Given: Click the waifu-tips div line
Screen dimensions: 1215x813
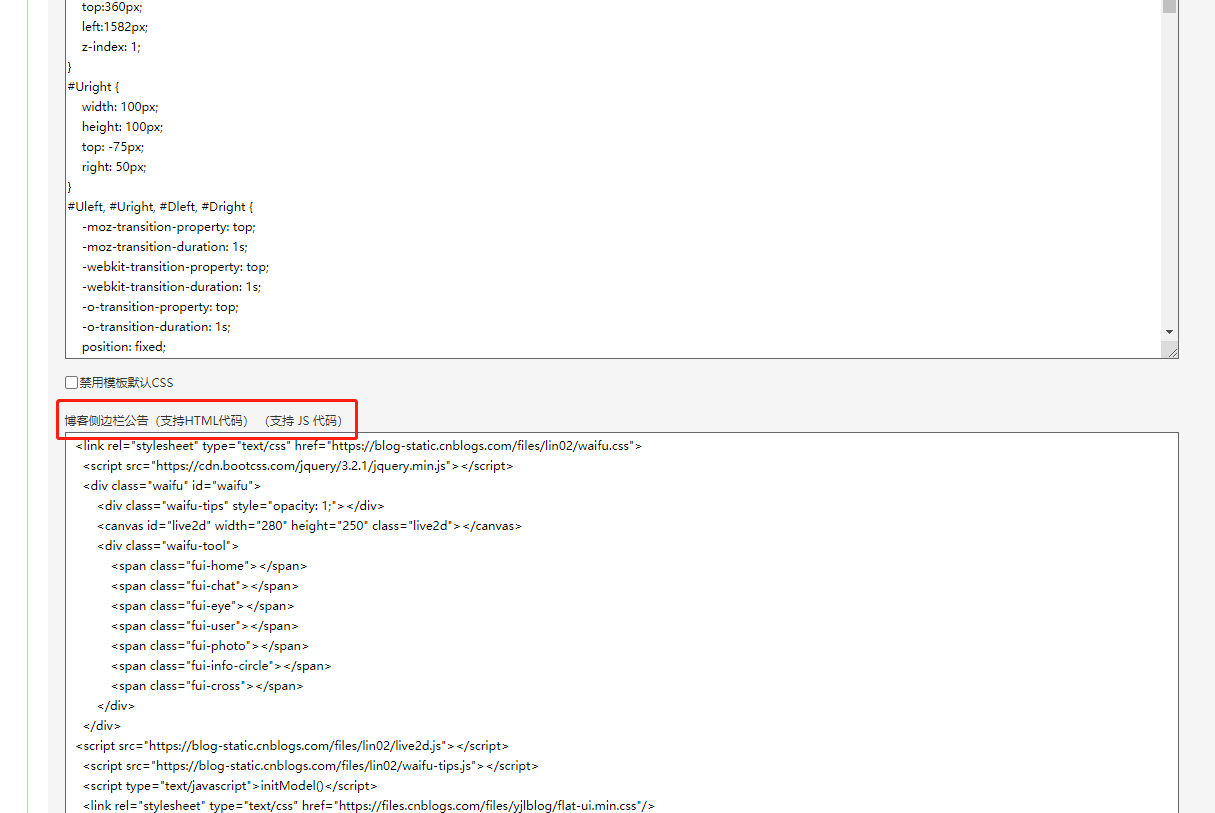Looking at the screenshot, I should click(x=241, y=506).
